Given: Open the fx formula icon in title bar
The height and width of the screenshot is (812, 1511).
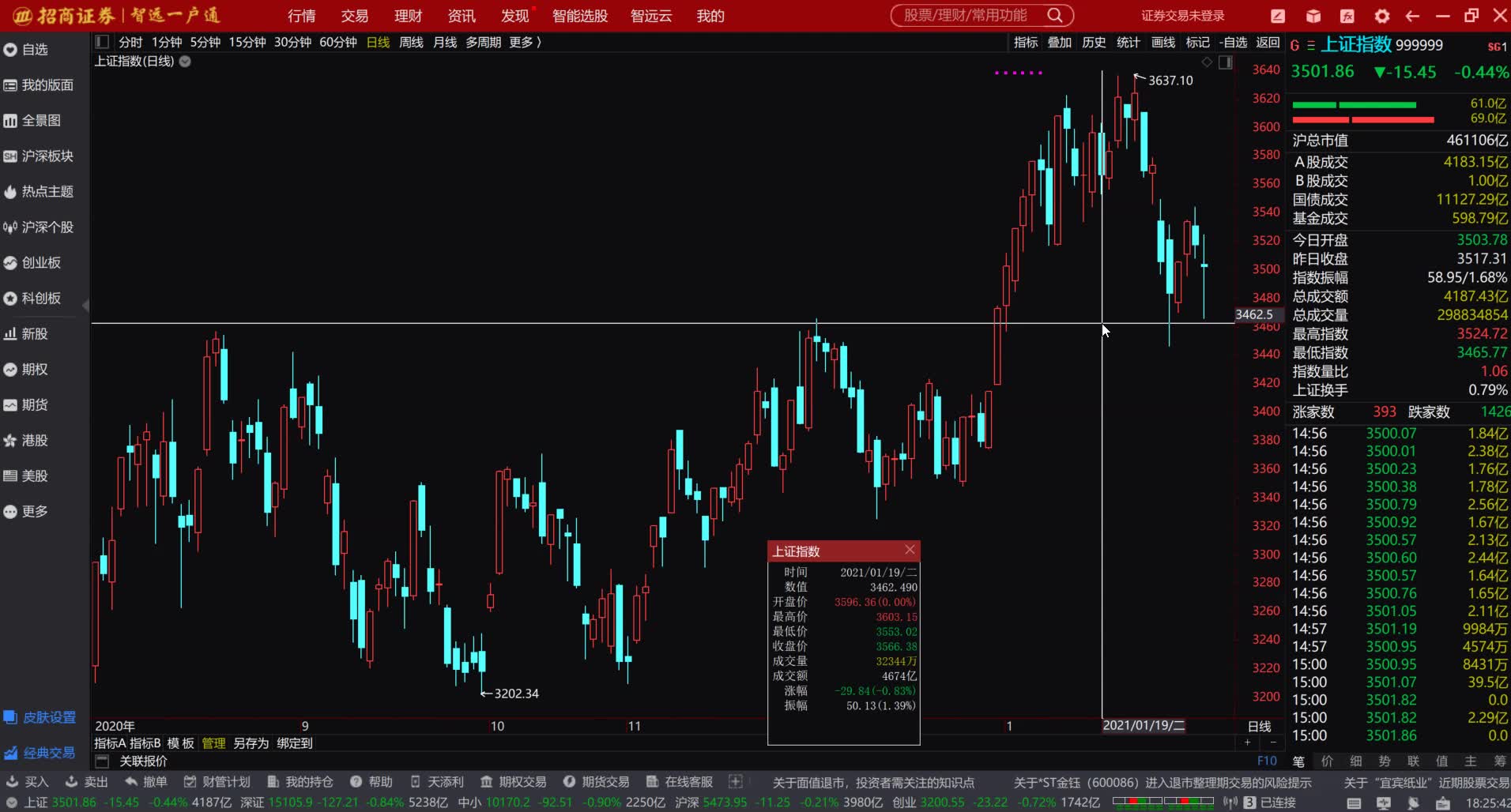Looking at the screenshot, I should tap(1347, 16).
